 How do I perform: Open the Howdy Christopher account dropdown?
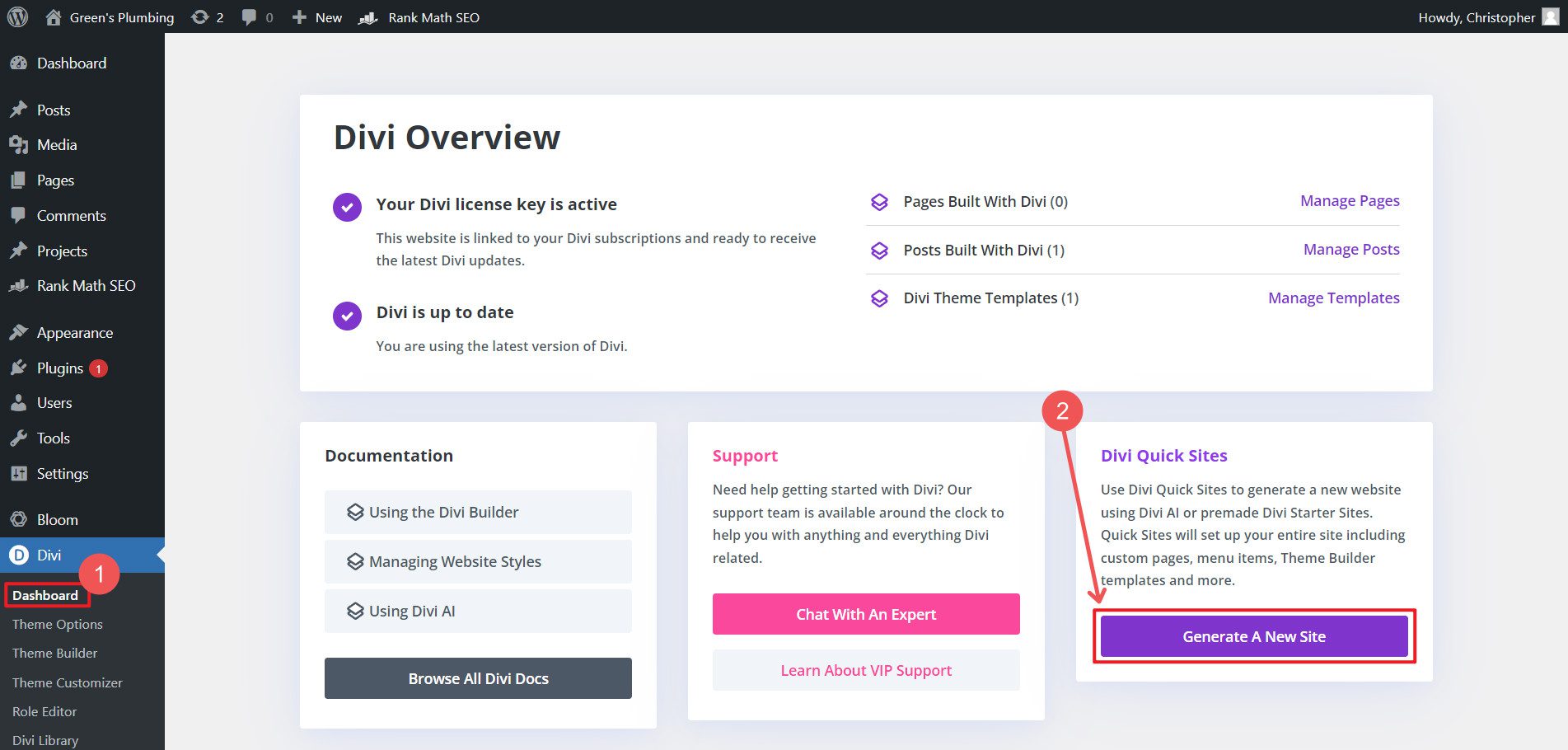1475,16
